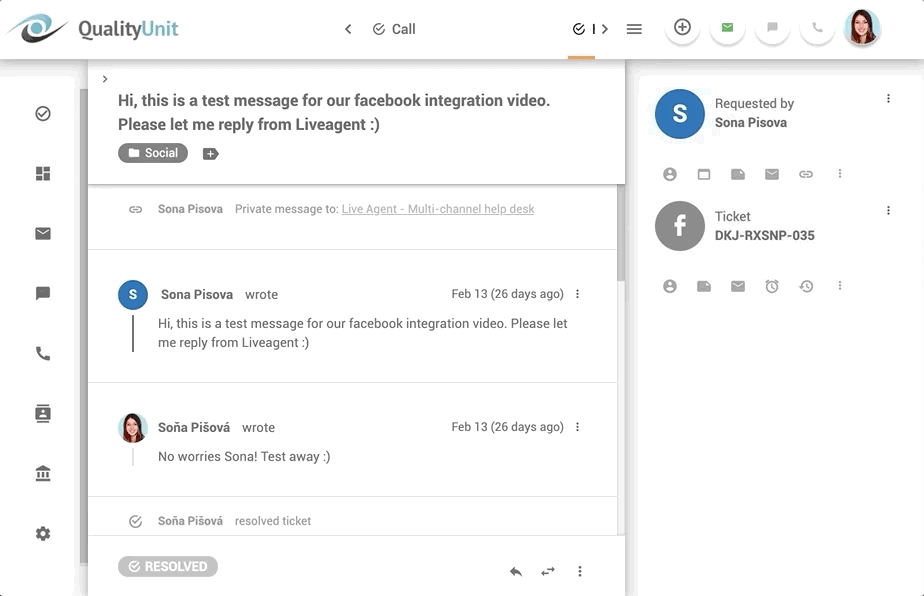Select the Dashboard grid icon in sidebar
The height and width of the screenshot is (596, 924).
click(x=42, y=173)
